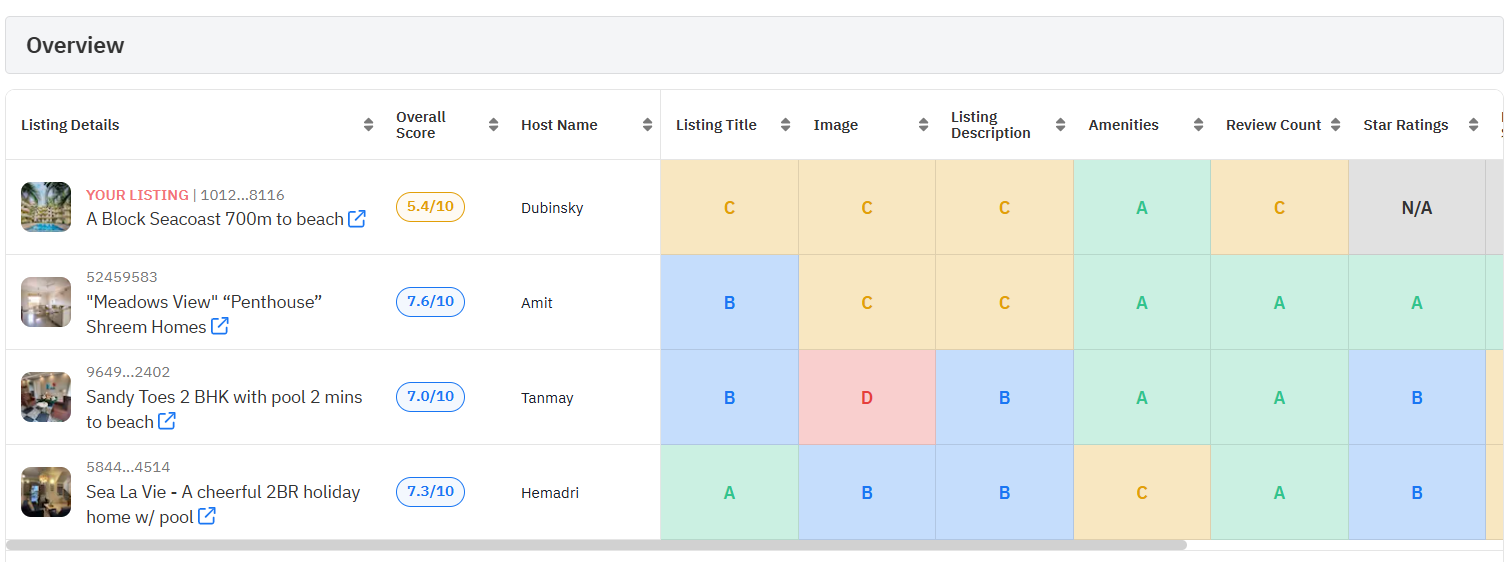The height and width of the screenshot is (562, 1507).
Task: Click the Sandy Toes listing thumbnail image
Action: coord(46,397)
